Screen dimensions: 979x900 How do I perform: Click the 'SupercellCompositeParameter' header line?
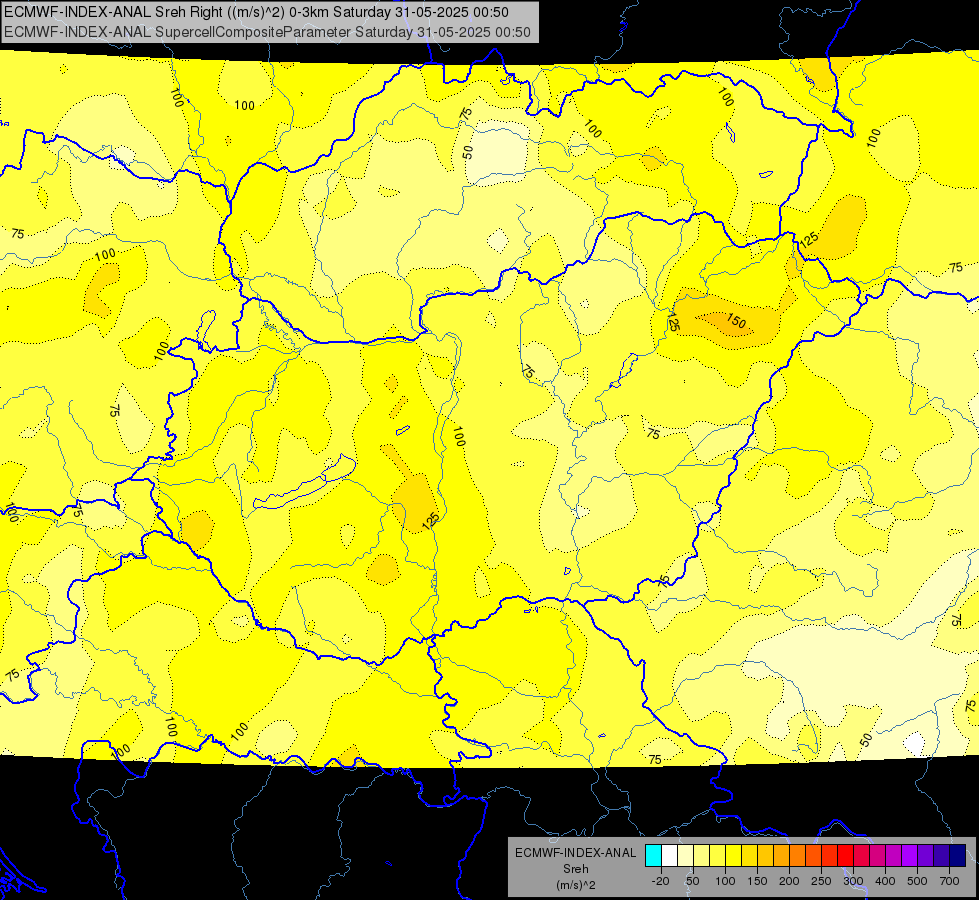coord(267,32)
